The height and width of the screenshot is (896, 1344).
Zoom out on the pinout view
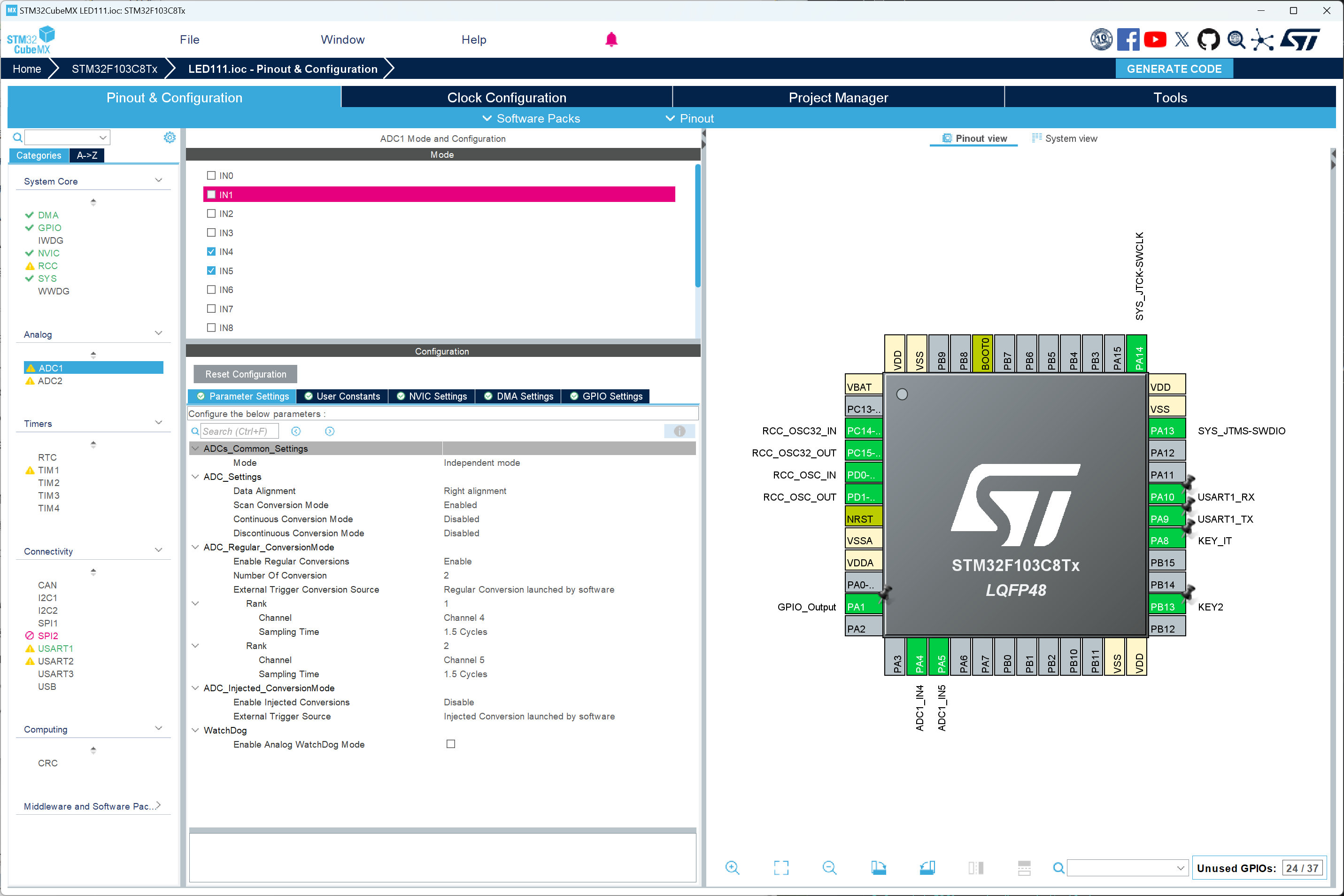(830, 867)
